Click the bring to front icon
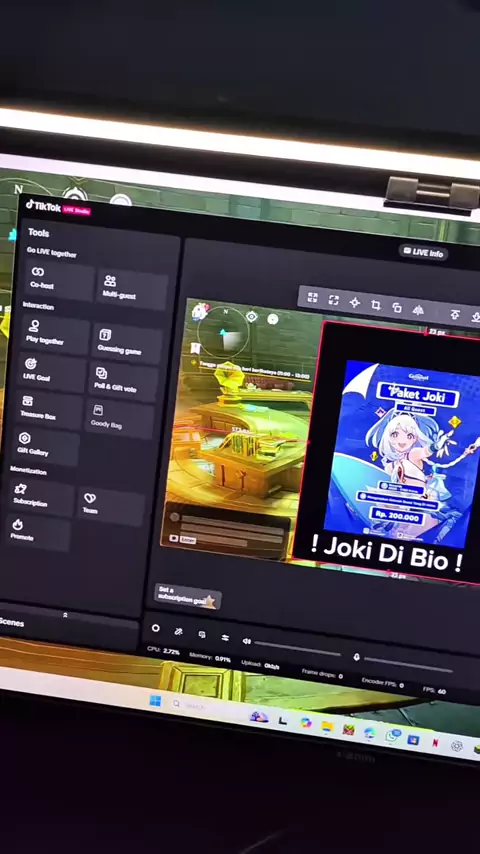 (x=454, y=314)
